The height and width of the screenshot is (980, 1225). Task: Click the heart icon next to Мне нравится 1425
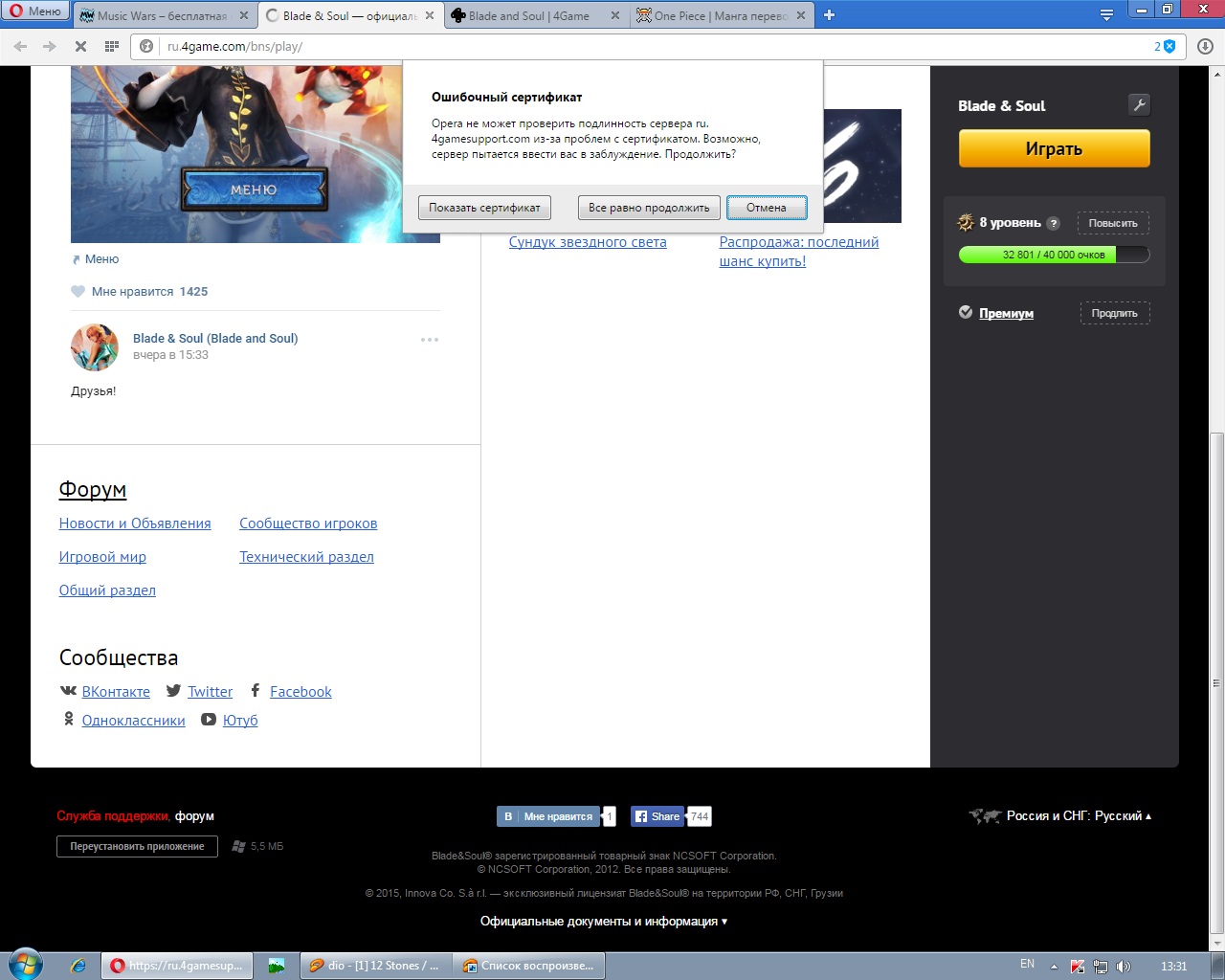[x=78, y=292]
